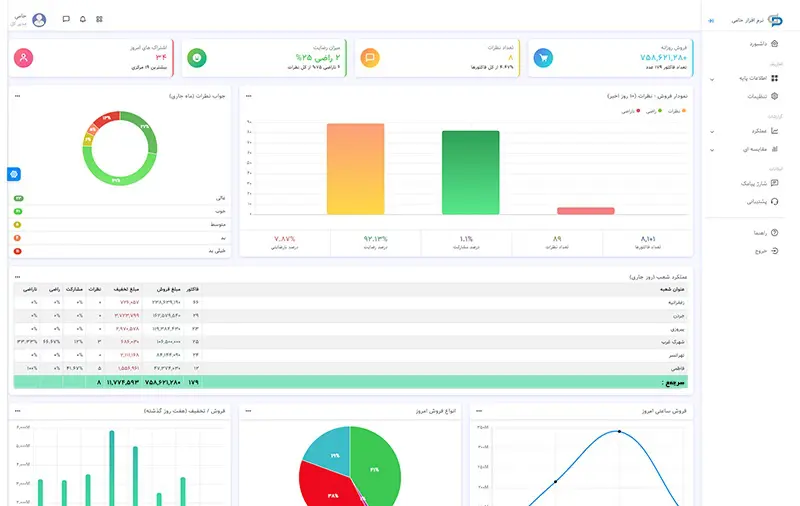800x506 pixels.
Task: Click the ۹۲.۱۳% satisfaction percentage value
Action: click(376, 239)
